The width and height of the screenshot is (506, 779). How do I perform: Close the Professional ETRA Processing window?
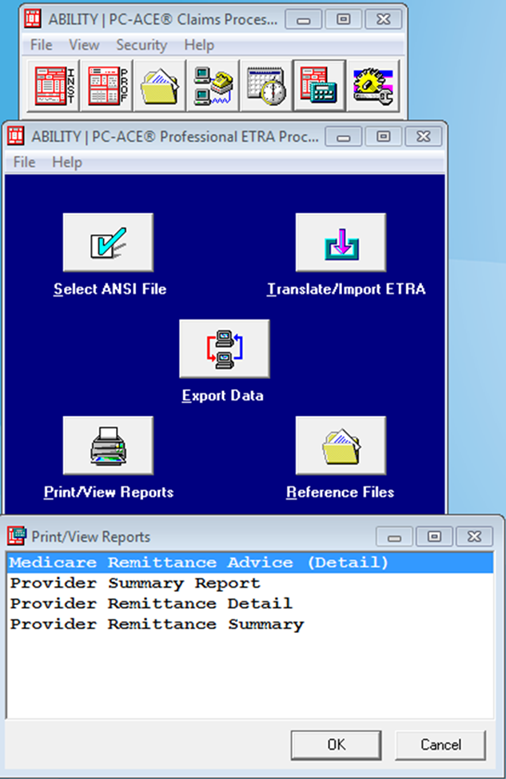[423, 137]
